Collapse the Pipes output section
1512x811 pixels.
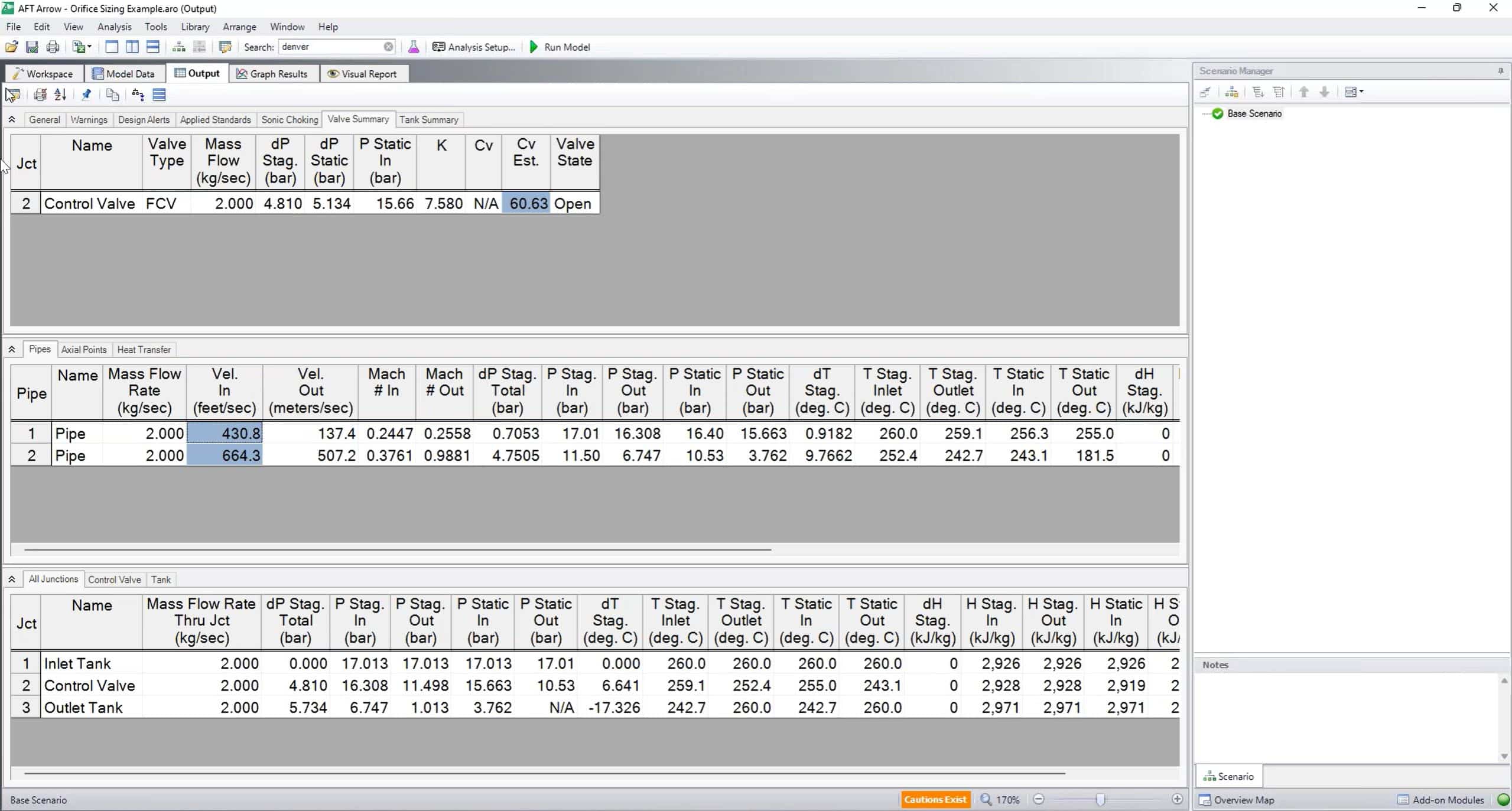click(x=12, y=350)
